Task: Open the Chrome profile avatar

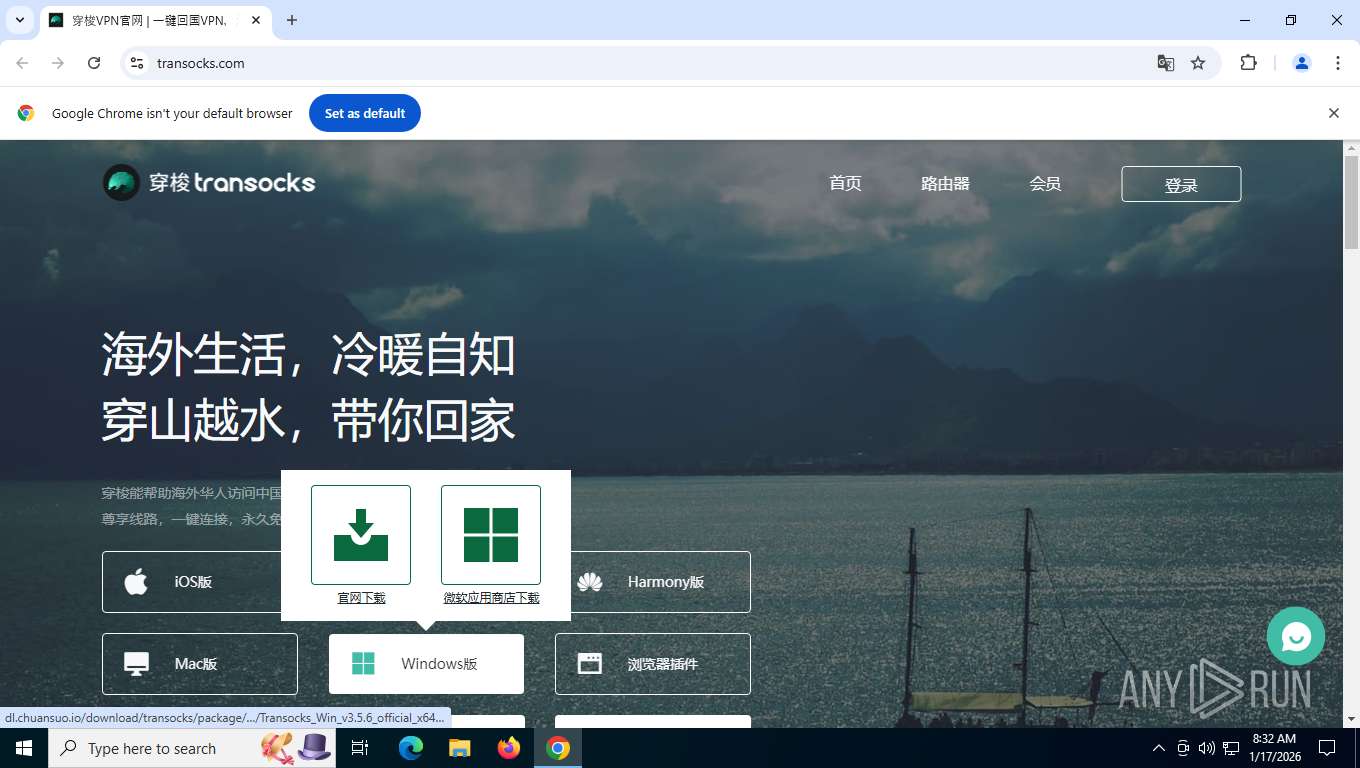Action: point(1302,63)
